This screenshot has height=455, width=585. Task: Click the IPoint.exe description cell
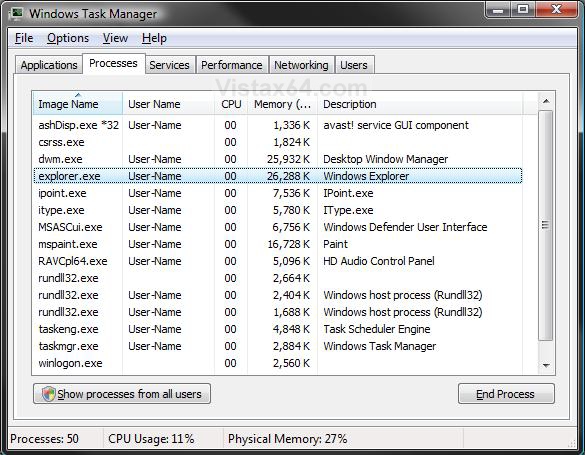(348, 193)
